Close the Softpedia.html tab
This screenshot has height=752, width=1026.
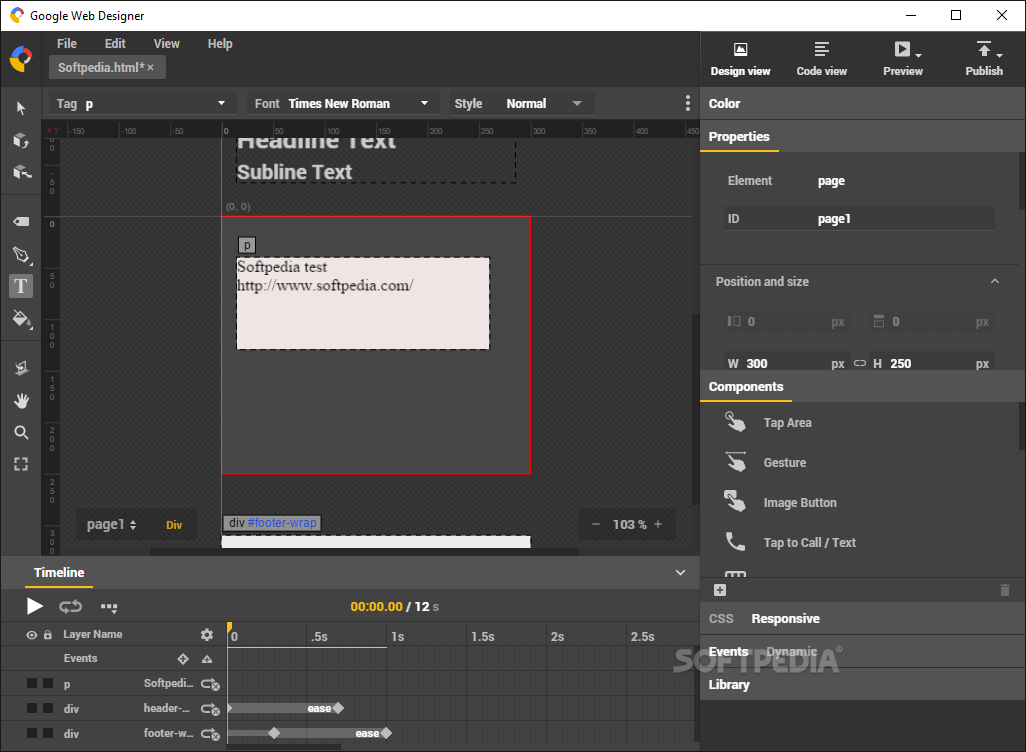click(150, 67)
